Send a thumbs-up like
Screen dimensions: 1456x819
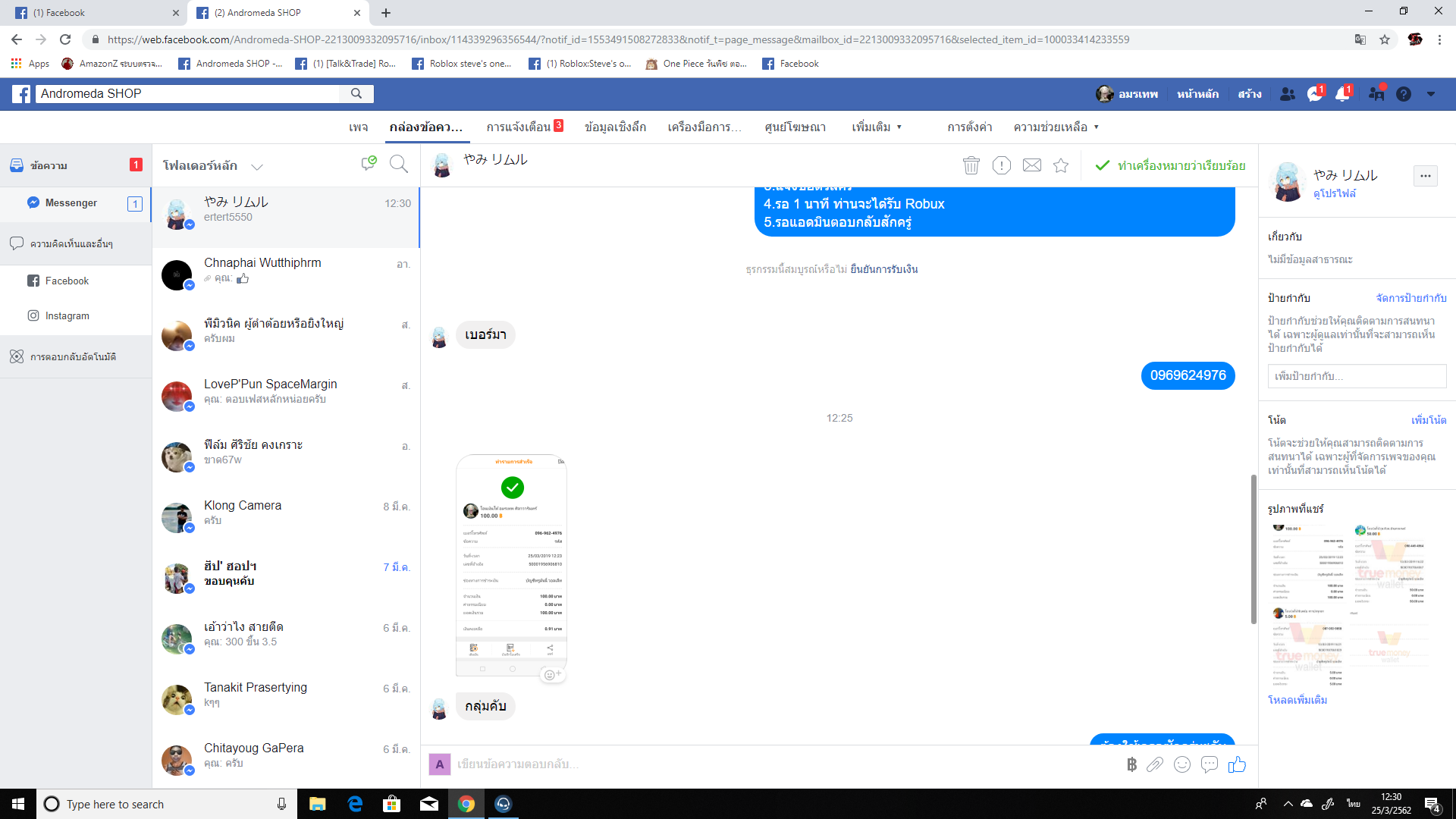[1237, 764]
